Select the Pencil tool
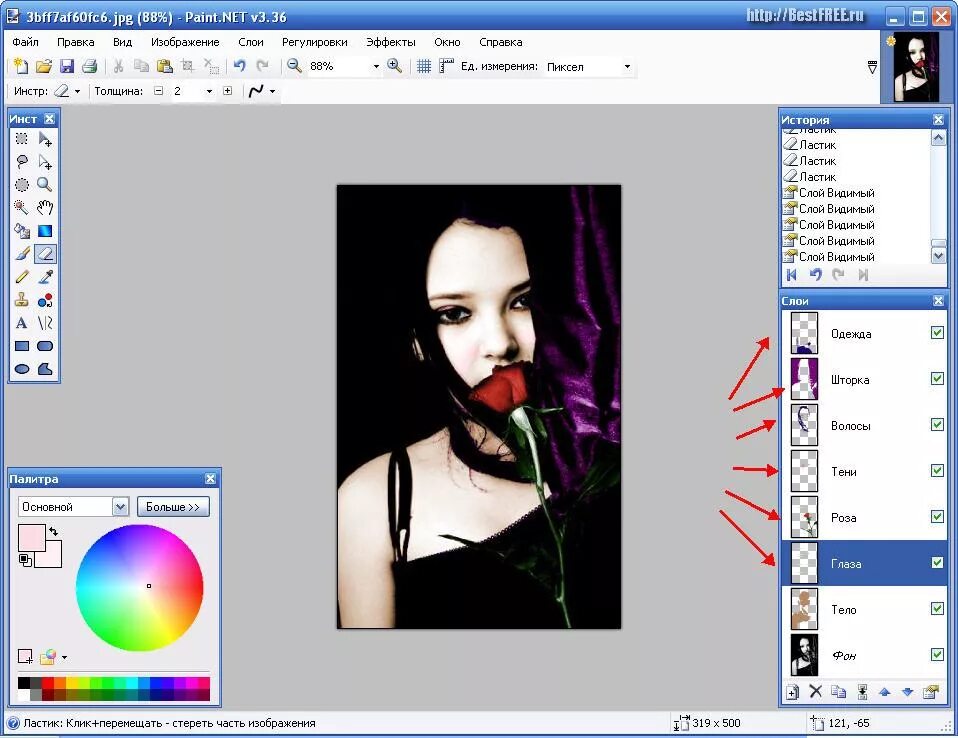 click(x=21, y=277)
